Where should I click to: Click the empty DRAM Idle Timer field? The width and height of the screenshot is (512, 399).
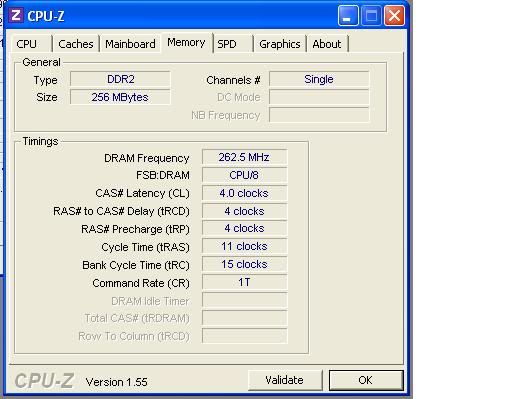pos(244,301)
